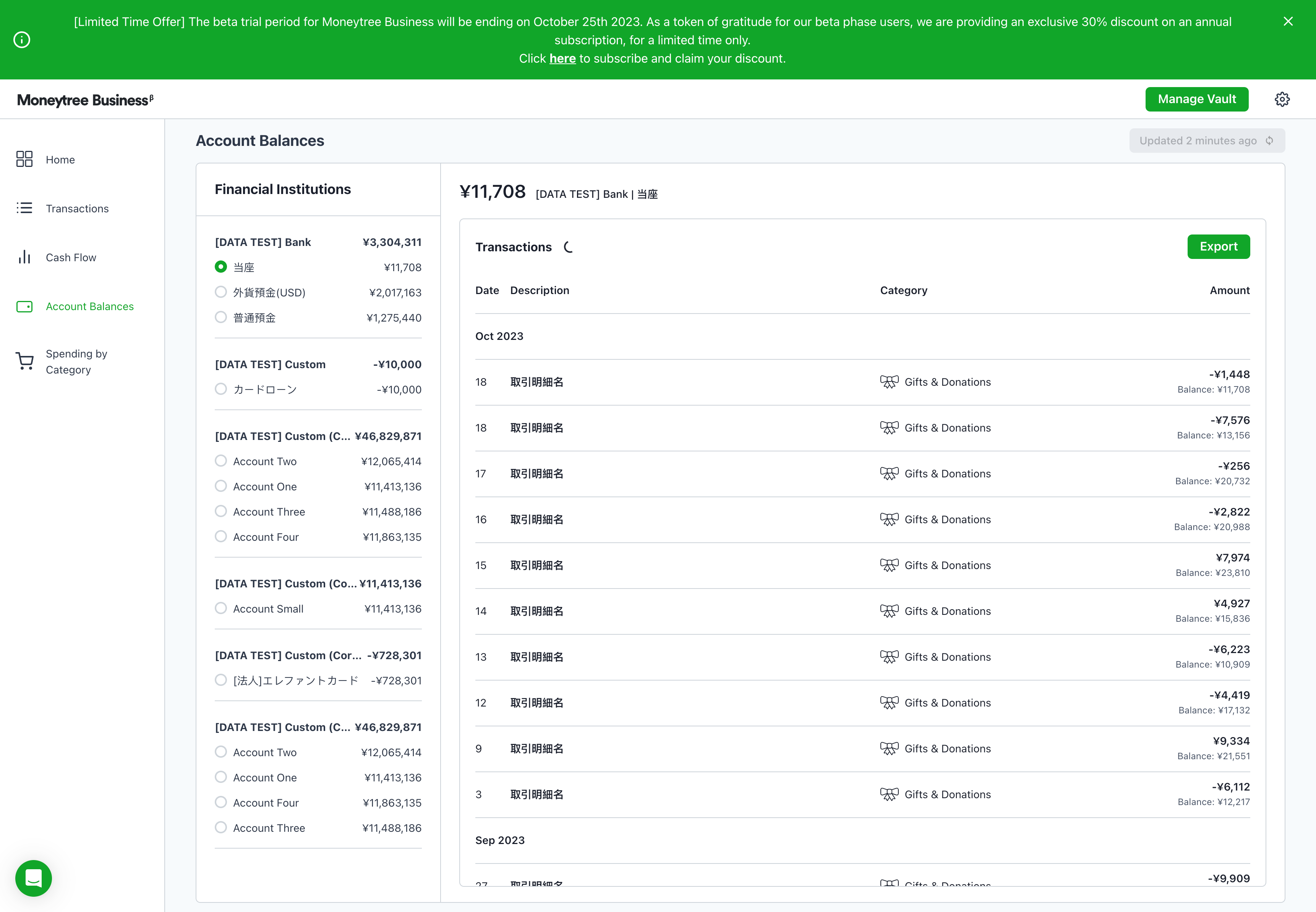Click Gifts & Donations icon for ¥9,334 row
Viewport: 1316px width, 912px height.
point(889,748)
